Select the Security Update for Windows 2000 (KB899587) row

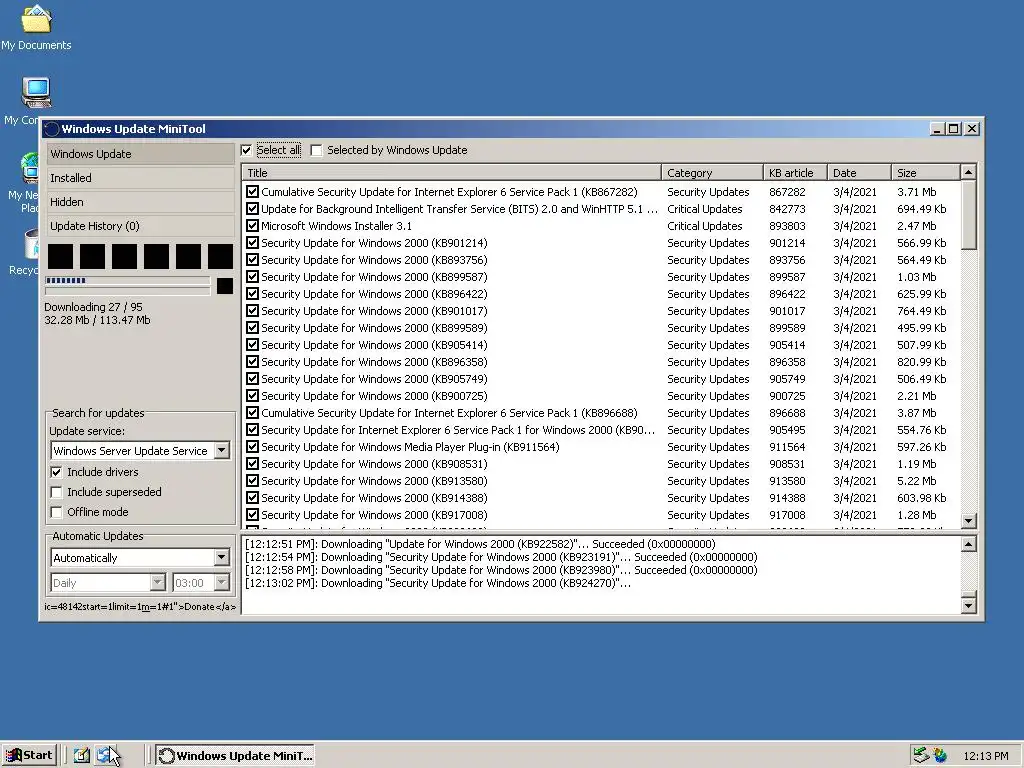click(601, 277)
